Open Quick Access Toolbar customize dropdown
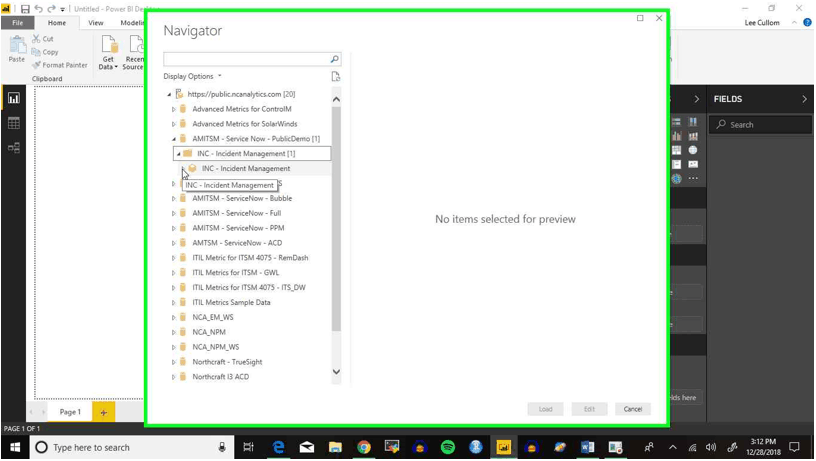The width and height of the screenshot is (816, 461). [62, 9]
